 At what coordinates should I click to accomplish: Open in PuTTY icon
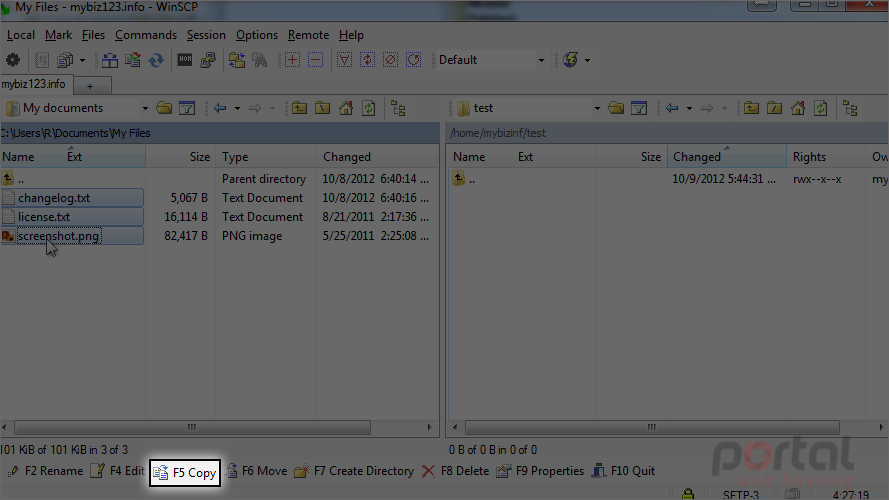[208, 60]
